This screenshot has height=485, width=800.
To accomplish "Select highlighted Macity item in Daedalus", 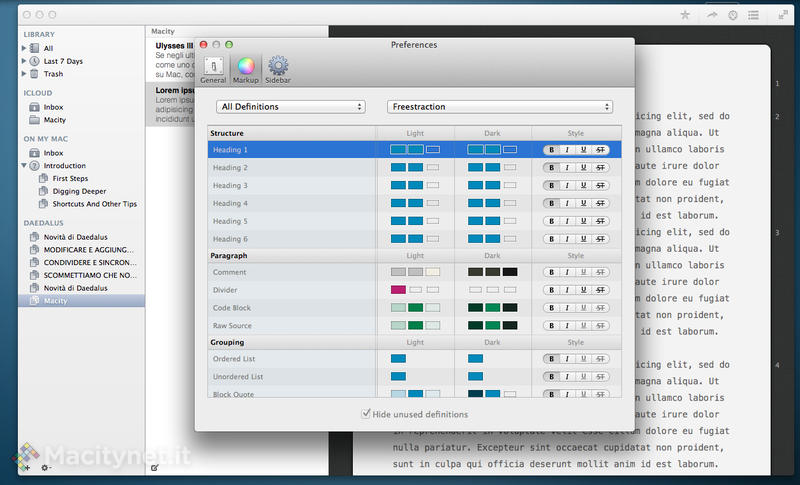I will point(82,301).
